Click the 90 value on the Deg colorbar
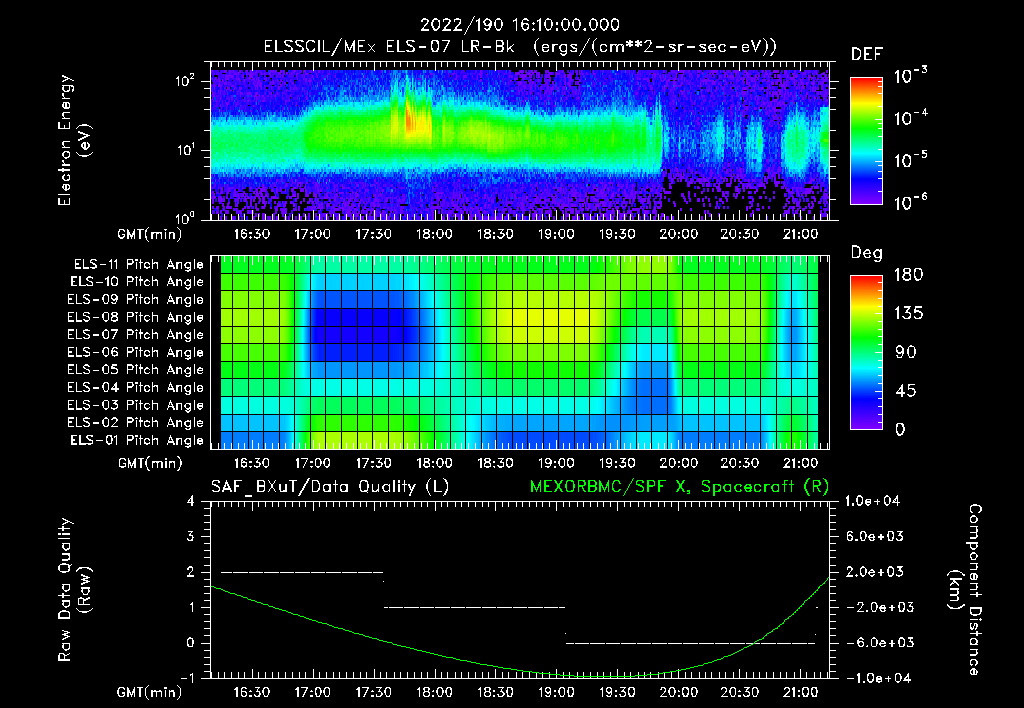Viewport: 1024px width, 708px height. (x=905, y=353)
